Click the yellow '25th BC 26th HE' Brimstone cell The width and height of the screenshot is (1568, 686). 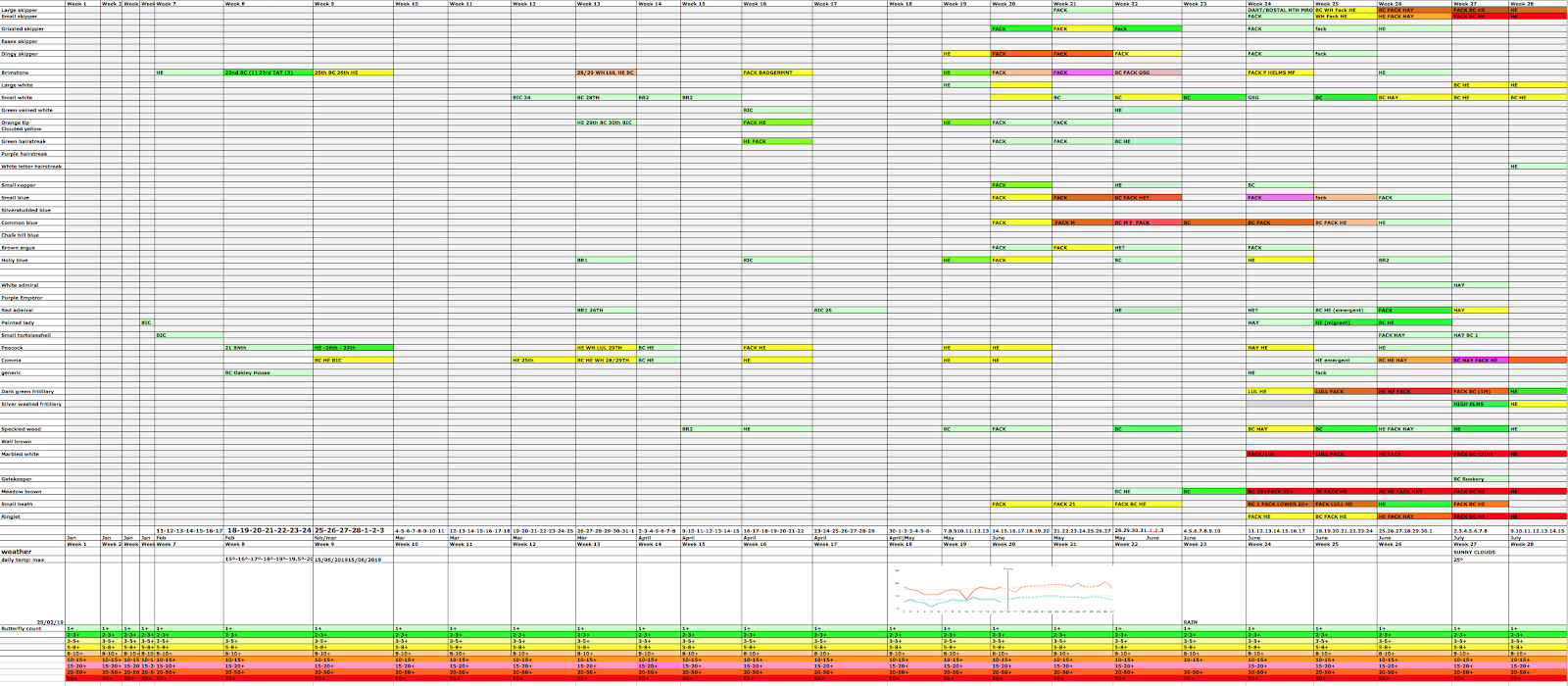[x=353, y=73]
